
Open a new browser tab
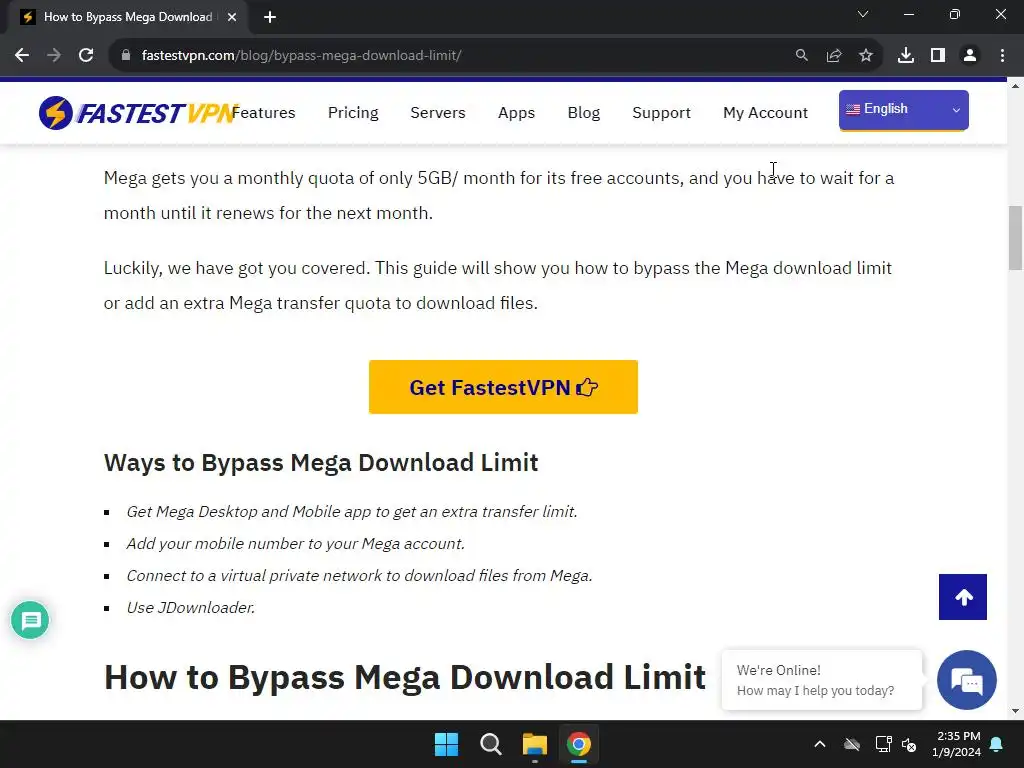pos(270,17)
